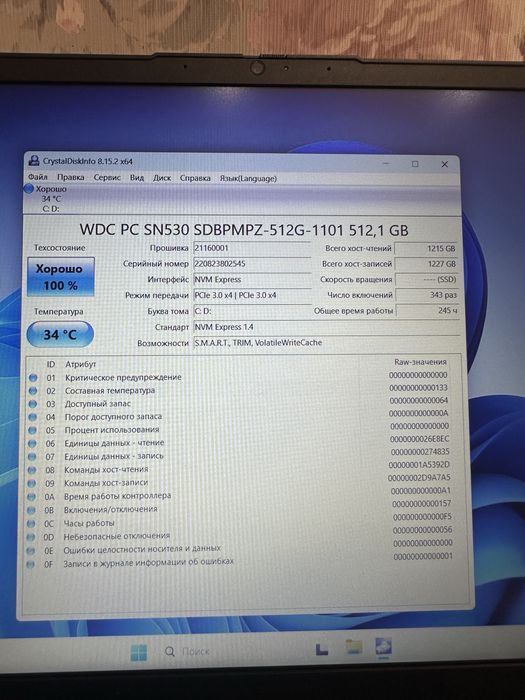The height and width of the screenshot is (700, 525).
Task: Click status dot of Время работы контроллера row
Action: tap(31, 497)
